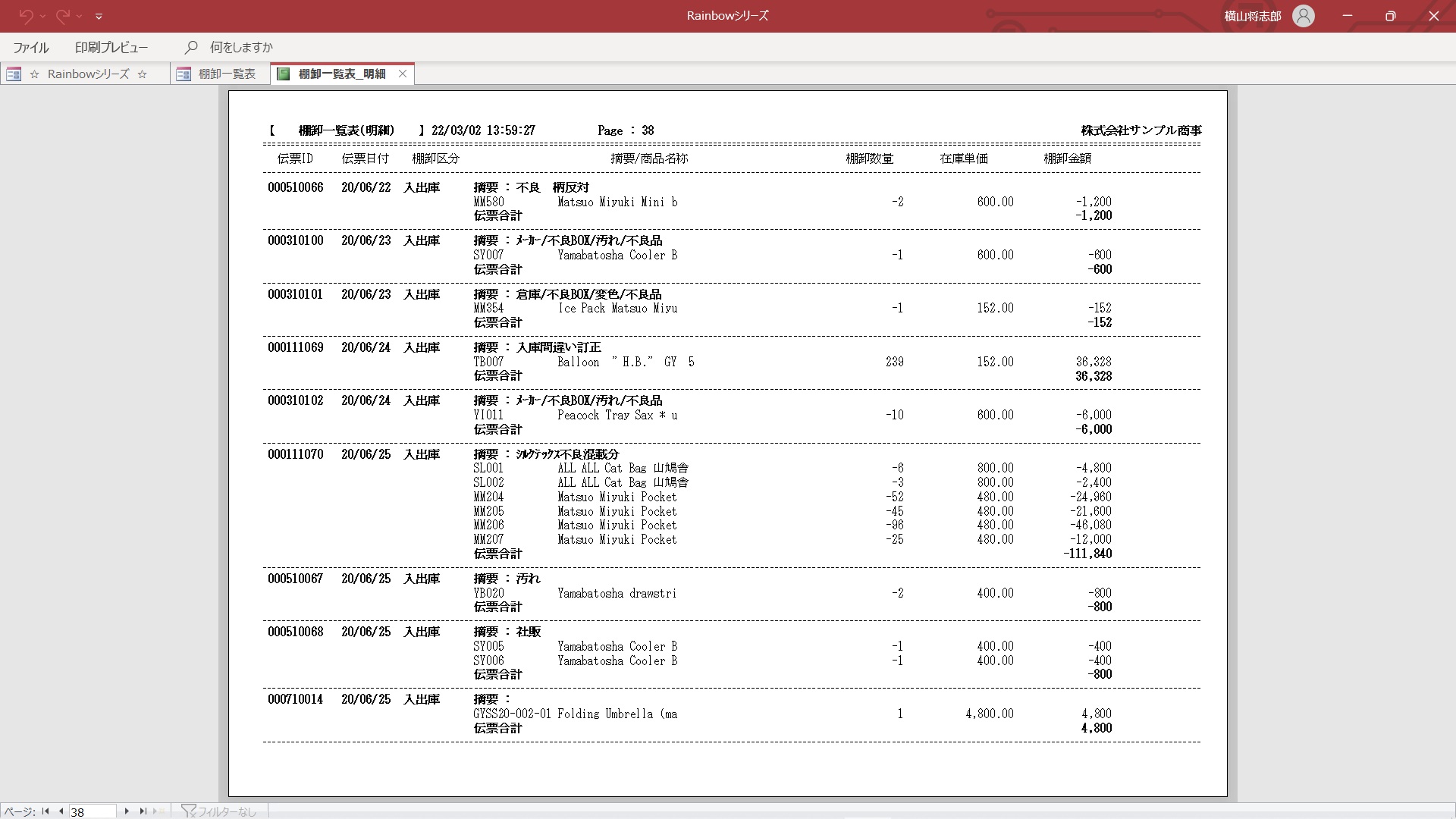Select the 印刷プレビュー ribbon tab
The width and height of the screenshot is (1456, 819).
tap(111, 47)
